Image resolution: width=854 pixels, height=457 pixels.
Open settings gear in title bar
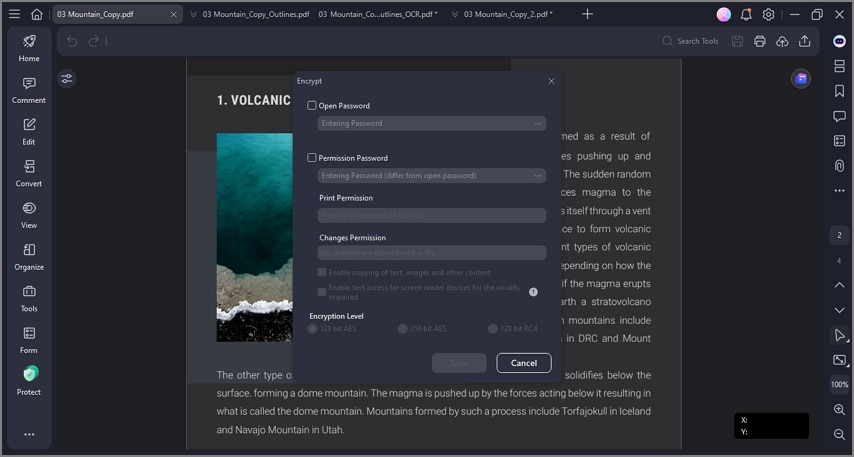(768, 15)
